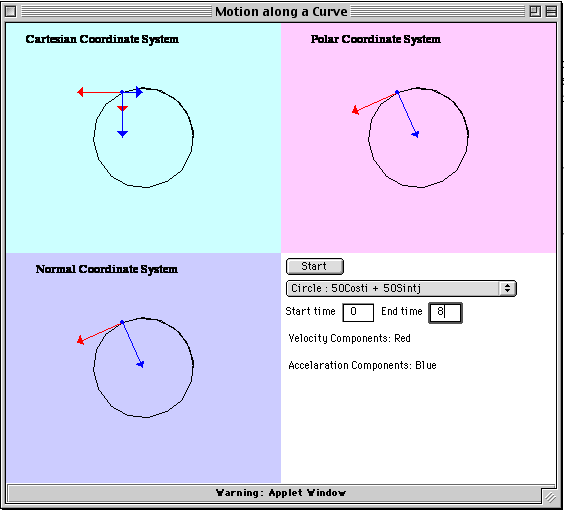The image size is (564, 512).
Task: Click the red velocity arrowhead in Polar panel
Action: tap(356, 110)
